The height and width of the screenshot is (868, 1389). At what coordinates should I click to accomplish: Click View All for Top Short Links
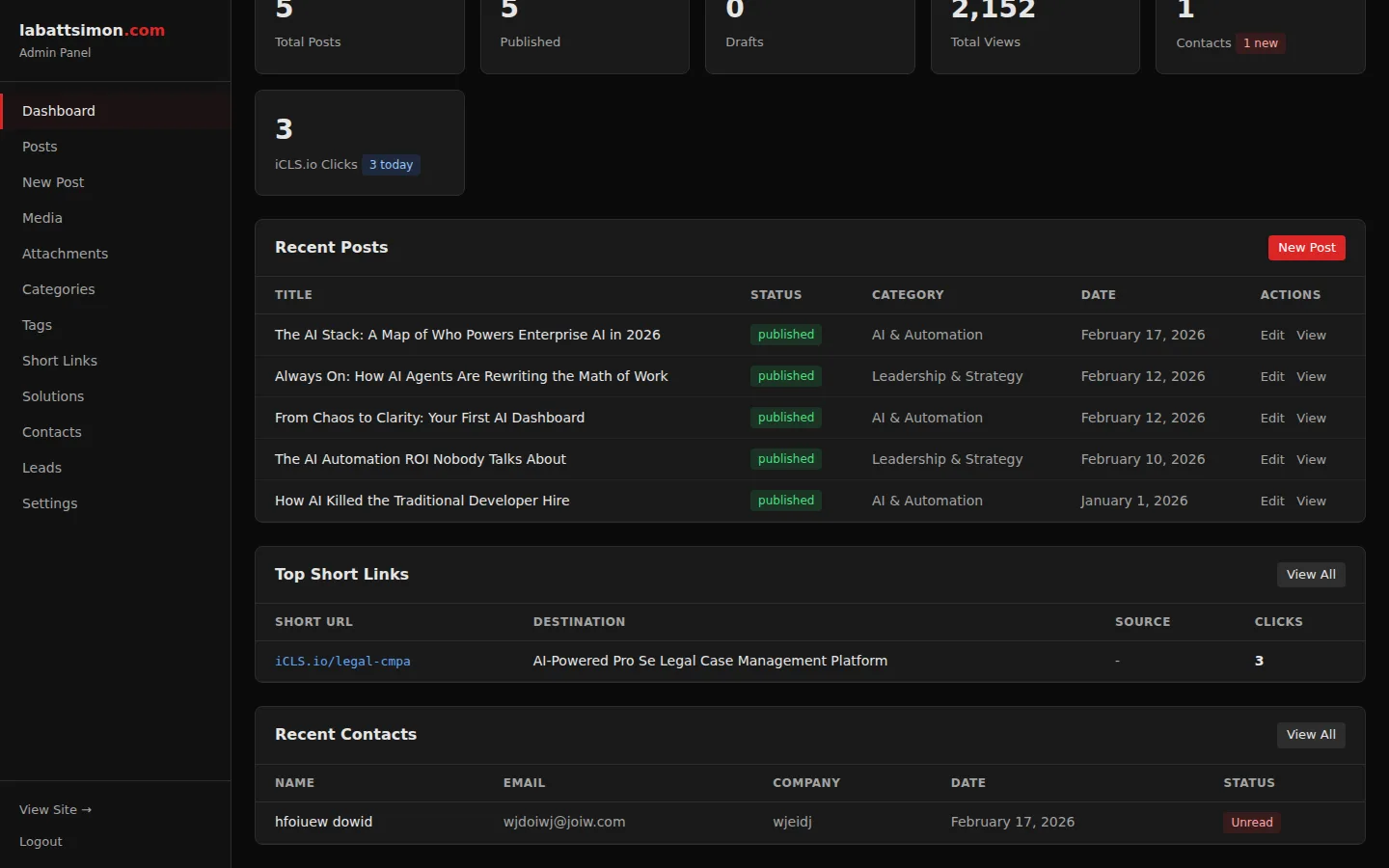tap(1311, 574)
